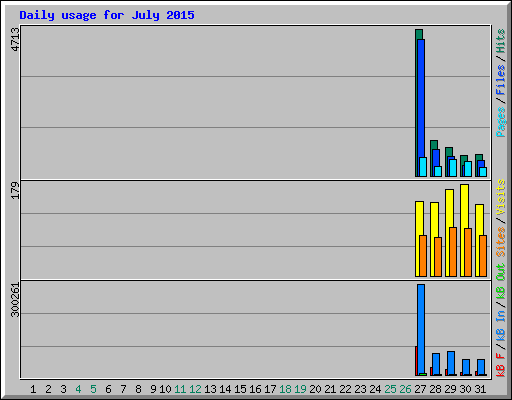Click day 19 weekend label
This screenshot has height=400, width=512.
(x=300, y=389)
